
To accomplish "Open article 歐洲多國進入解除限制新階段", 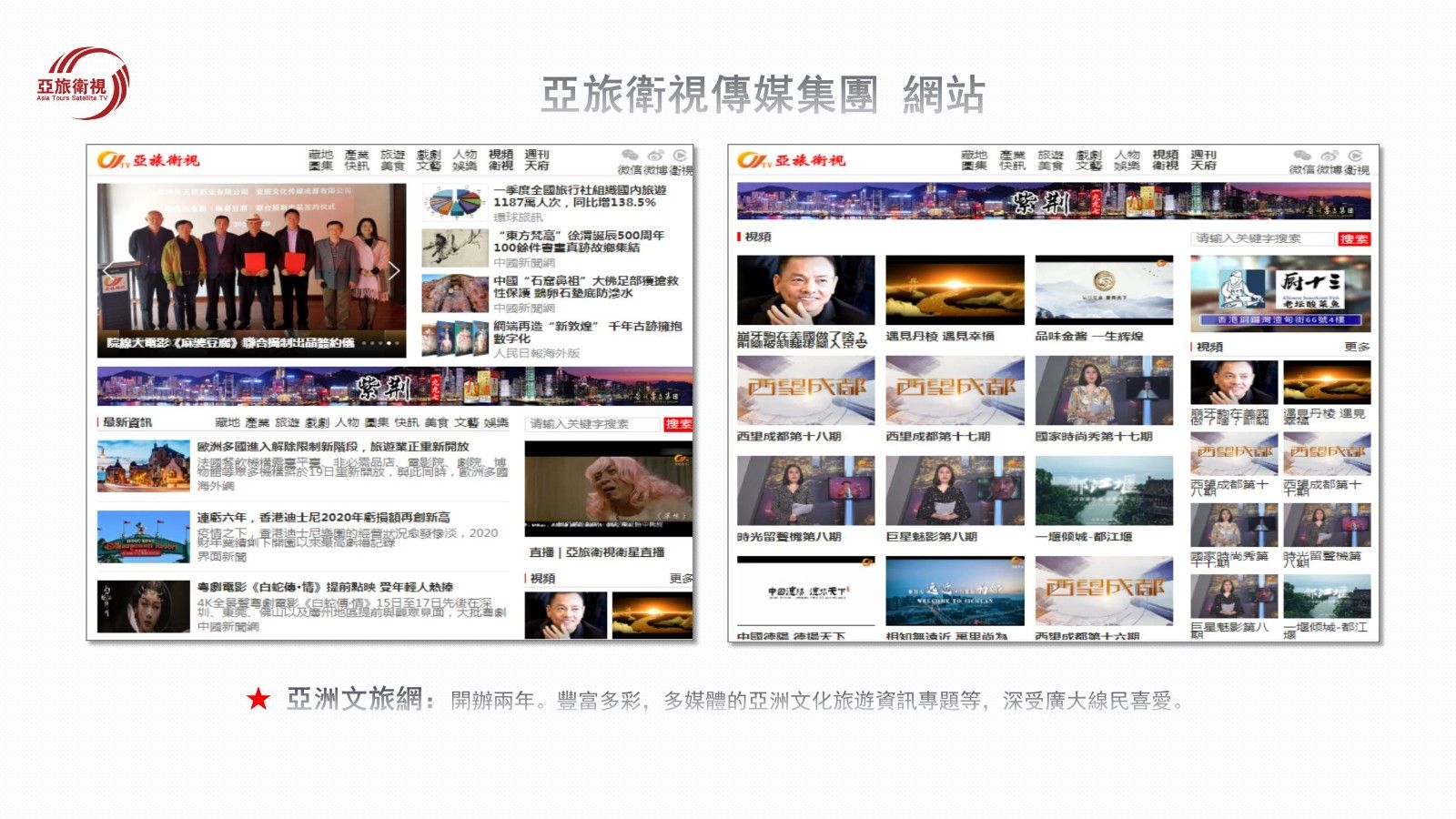I will (x=333, y=447).
